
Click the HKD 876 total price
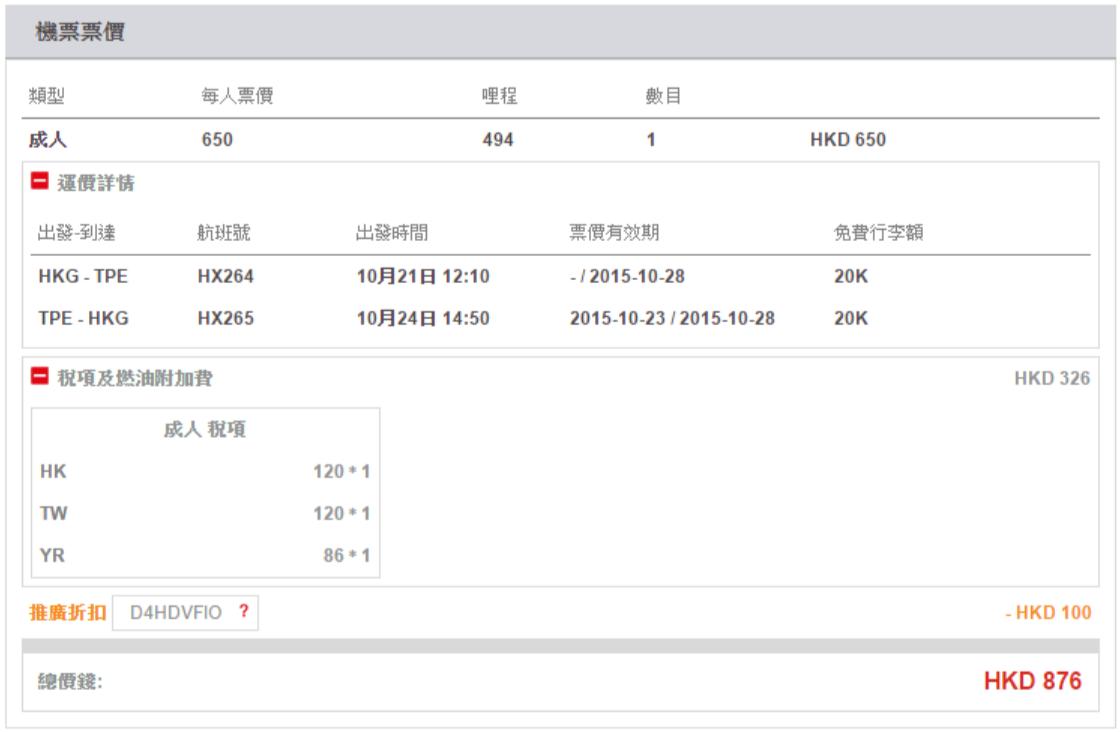click(1032, 682)
